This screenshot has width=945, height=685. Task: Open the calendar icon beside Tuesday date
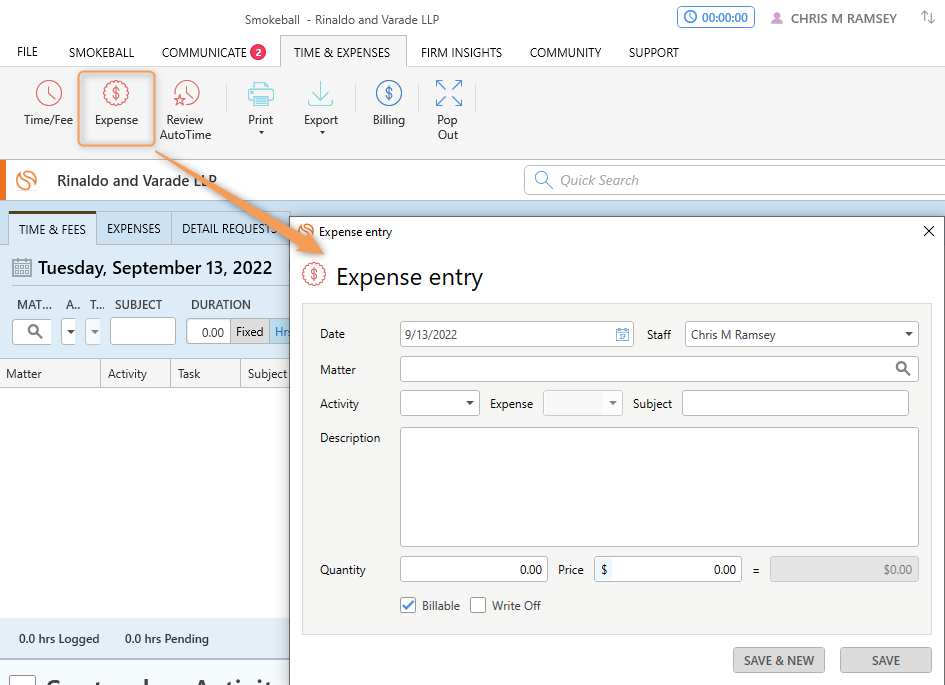click(22, 267)
